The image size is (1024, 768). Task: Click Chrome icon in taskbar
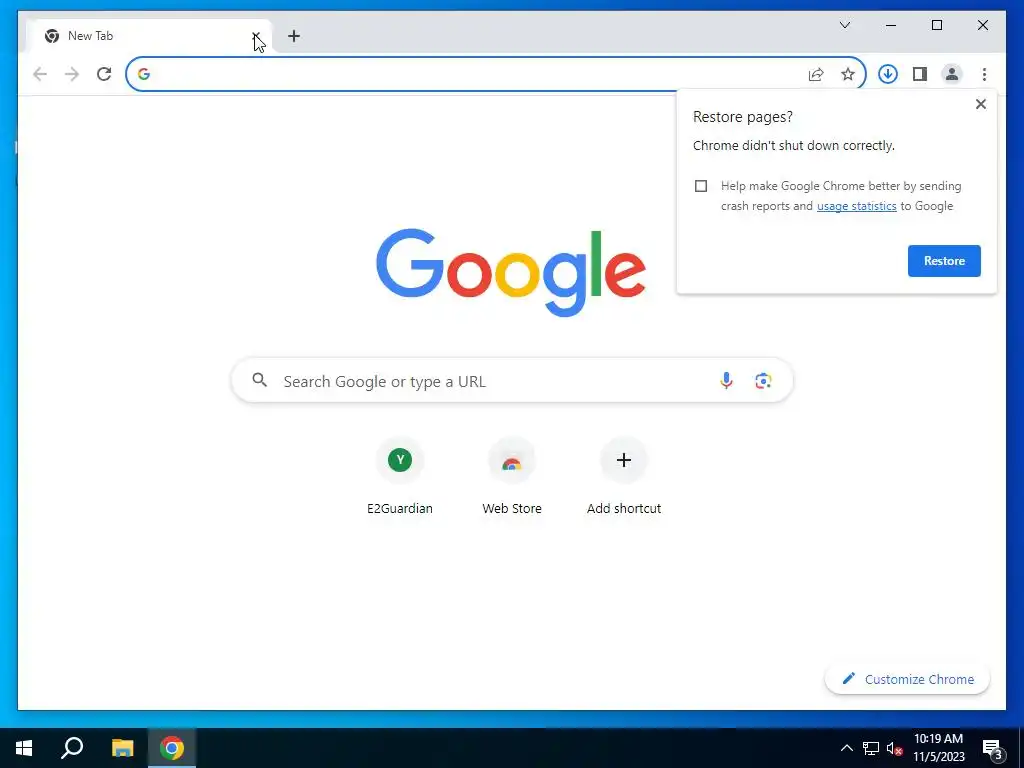click(x=172, y=748)
